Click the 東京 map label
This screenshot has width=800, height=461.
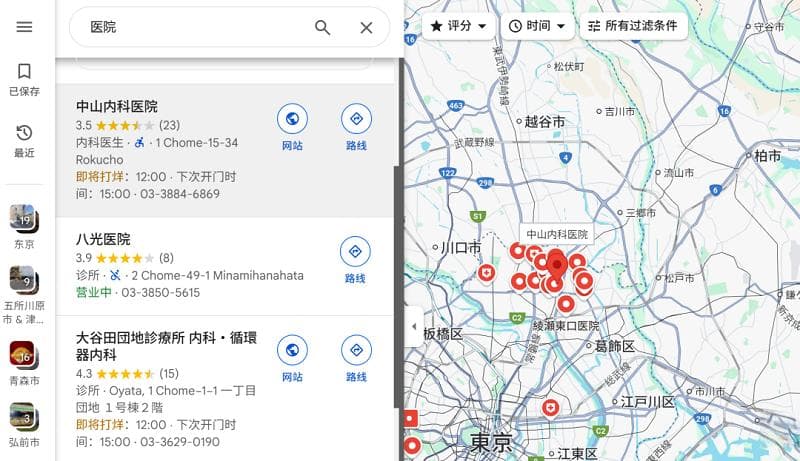(x=491, y=443)
